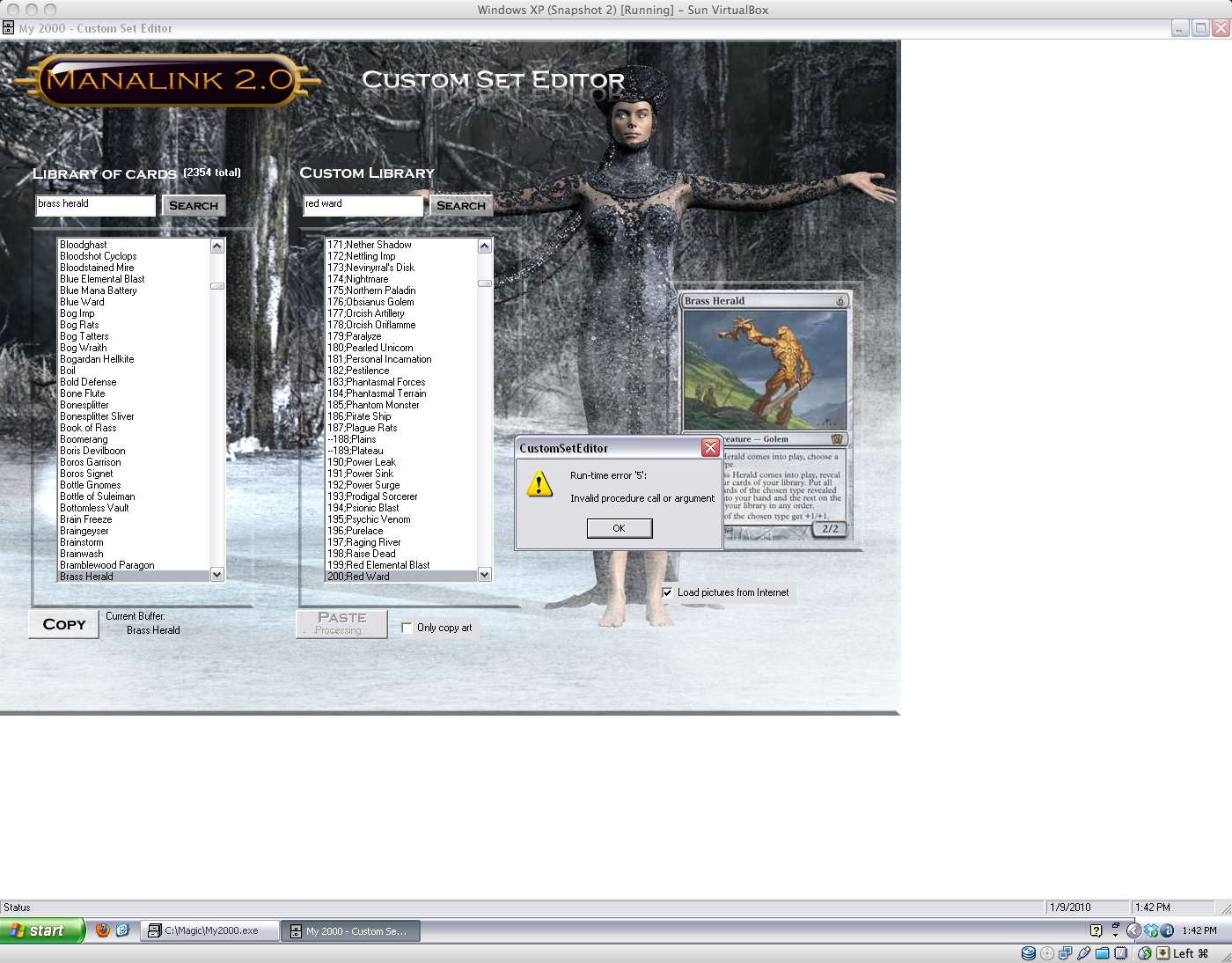Open the Internet Explorer quick launch icon
Screen dimensions: 1232x963
tap(123, 930)
